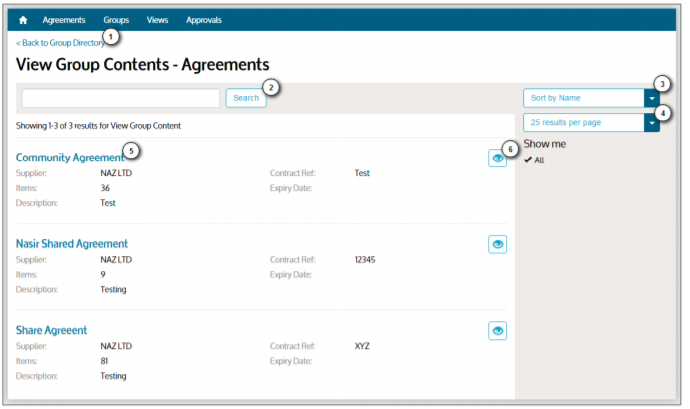Go to the Views menu item
The image size is (690, 409).
[157, 20]
